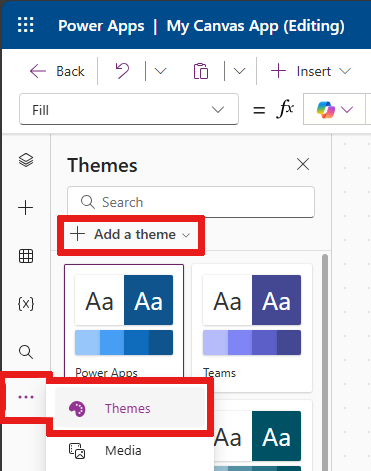
Task: Click the themes list vertical scrollbar
Action: pos(325,362)
